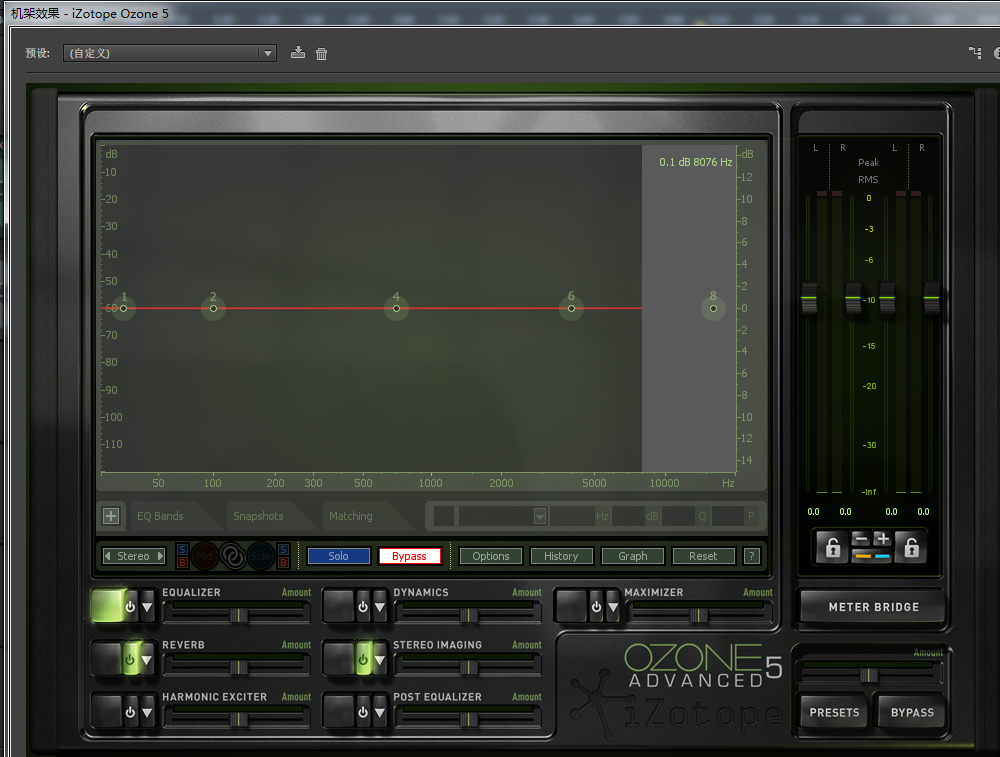Screen dimensions: 1000x757
Task: Select the Side channel circle
Action: point(260,556)
